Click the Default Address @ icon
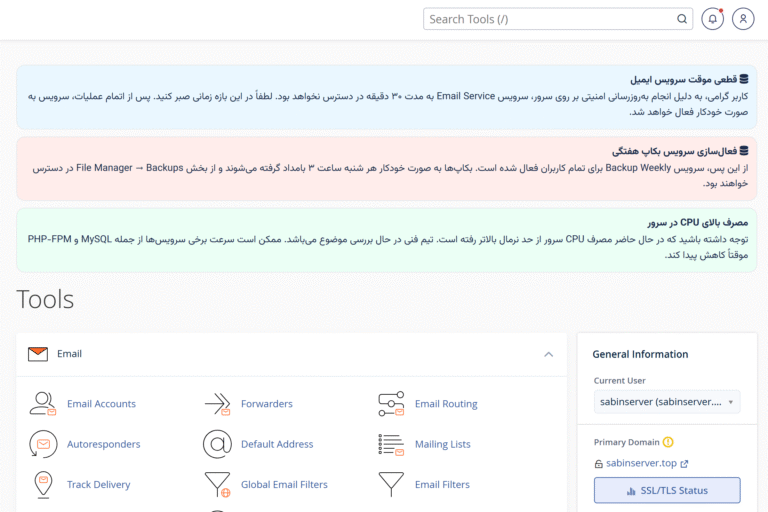This screenshot has width=768, height=512. coord(217,444)
